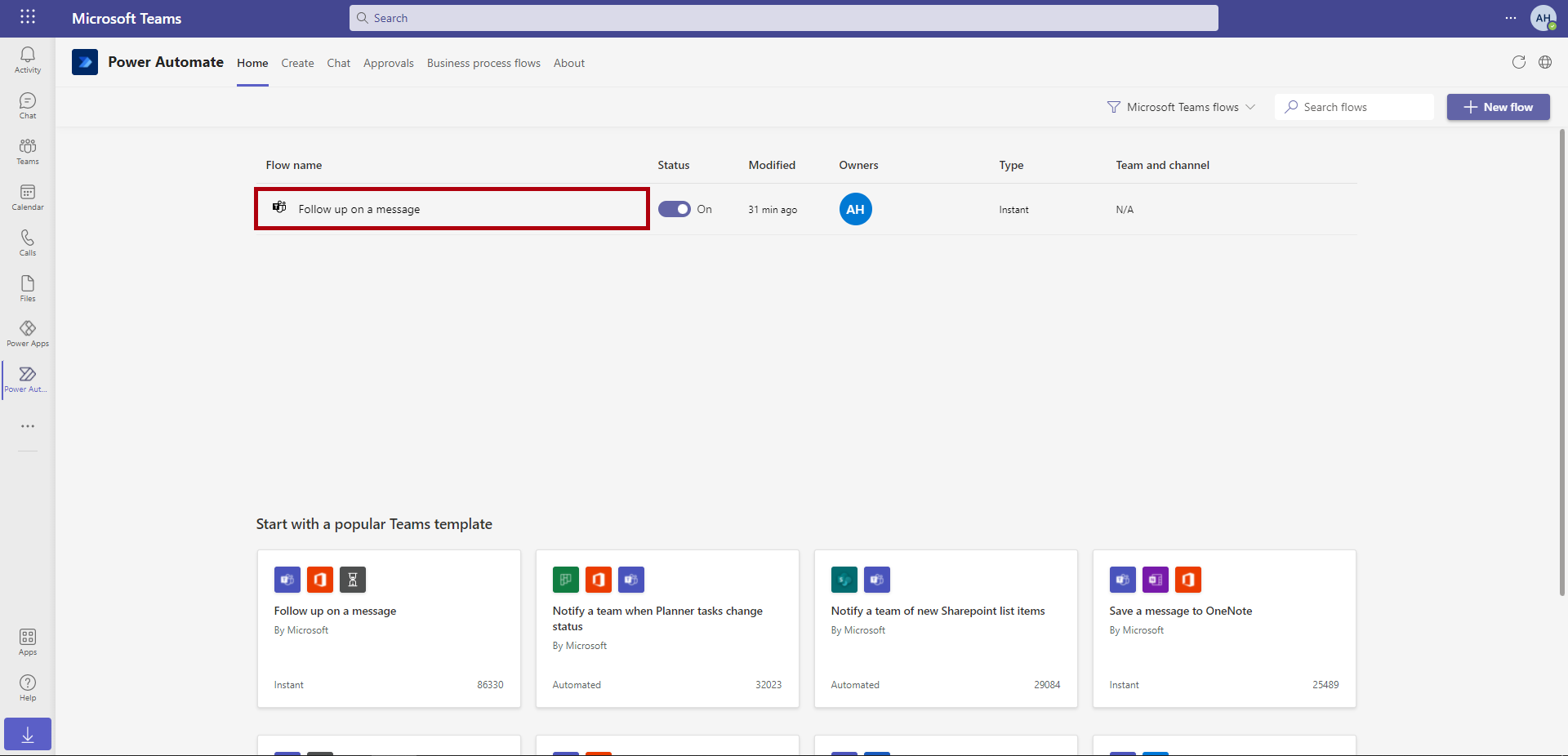Select Notify a team when Planner tasks change template
1568x756 pixels.
(x=667, y=629)
